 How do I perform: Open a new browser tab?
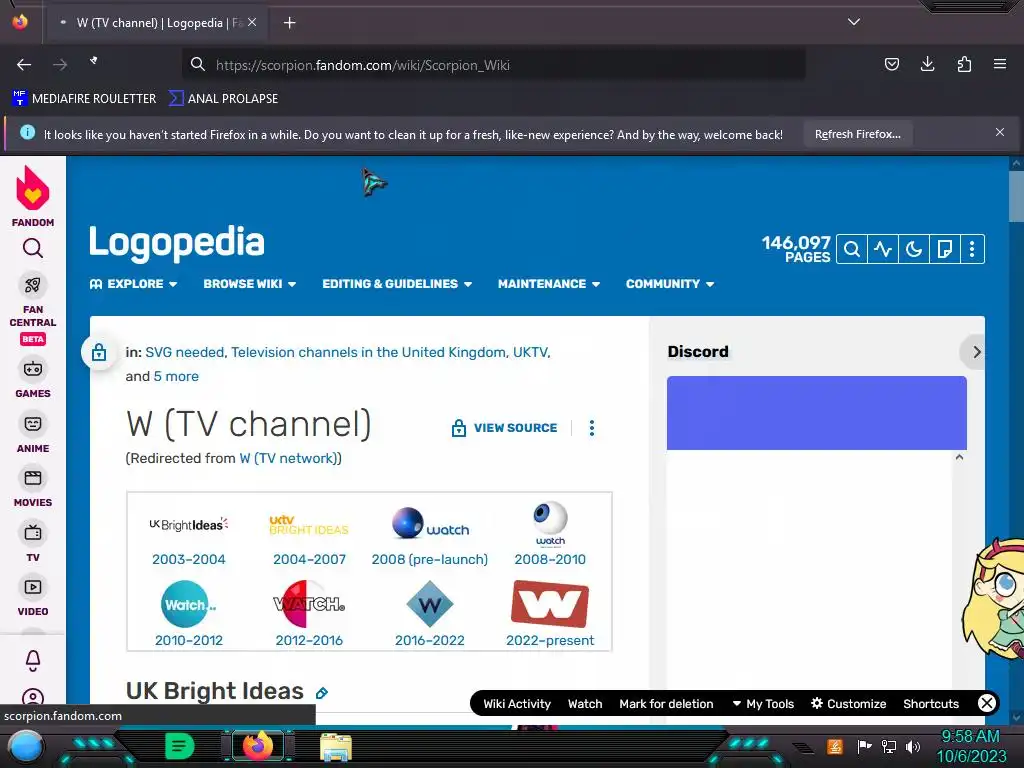coord(289,23)
